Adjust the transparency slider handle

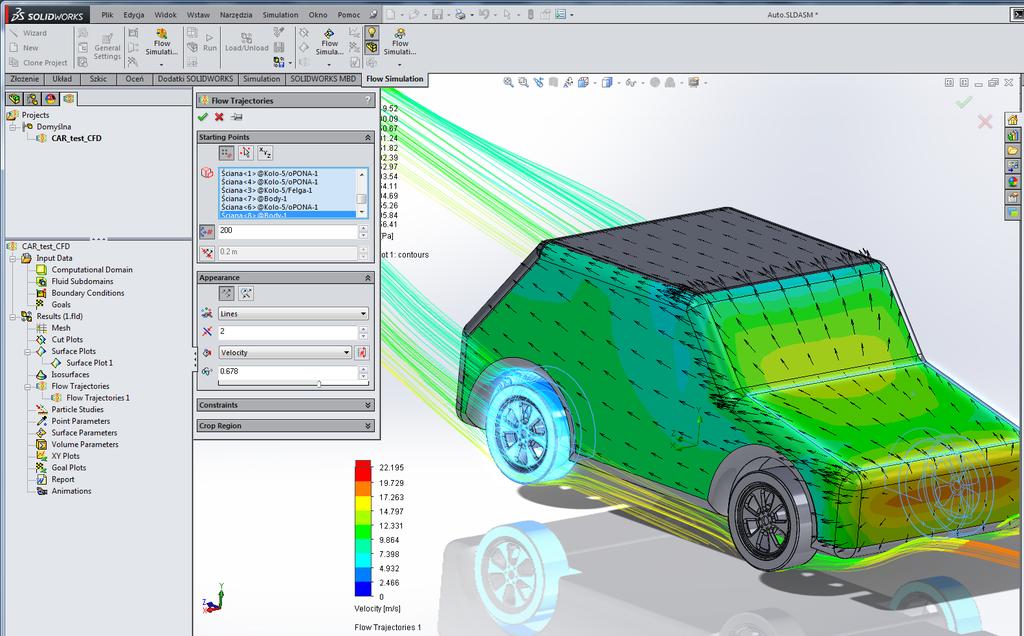coord(319,384)
